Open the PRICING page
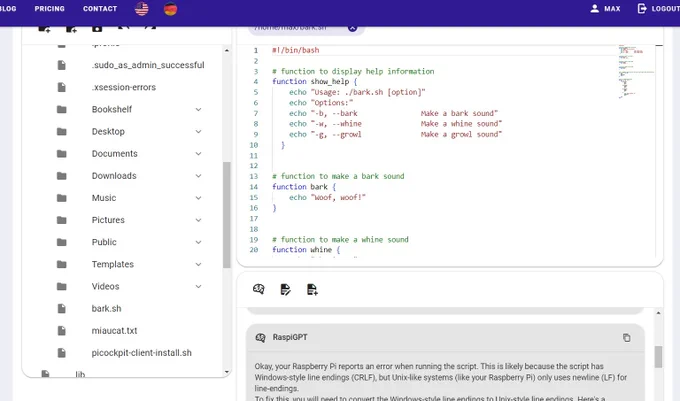680x401 pixels. coord(49,9)
